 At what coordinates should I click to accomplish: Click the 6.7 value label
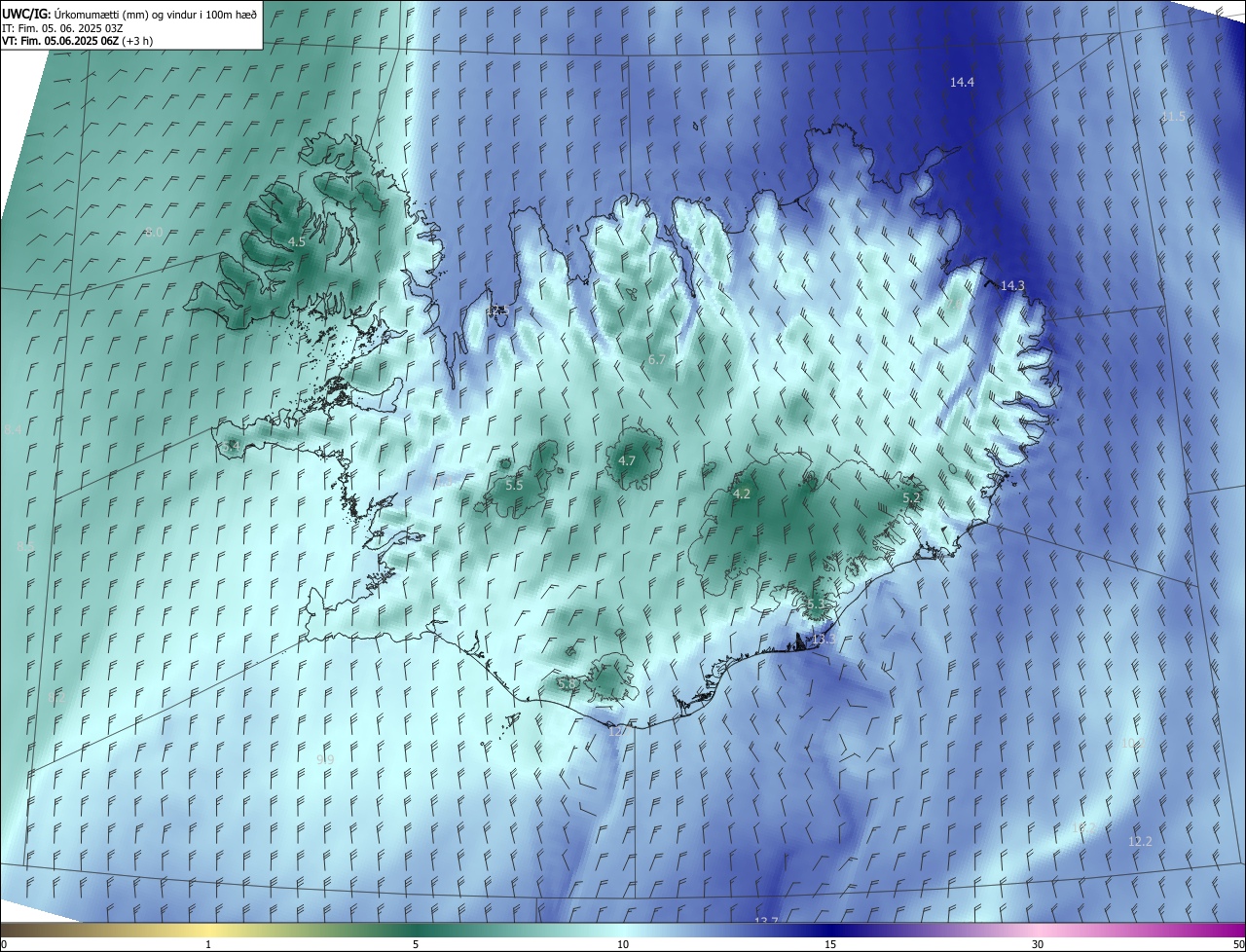(657, 359)
